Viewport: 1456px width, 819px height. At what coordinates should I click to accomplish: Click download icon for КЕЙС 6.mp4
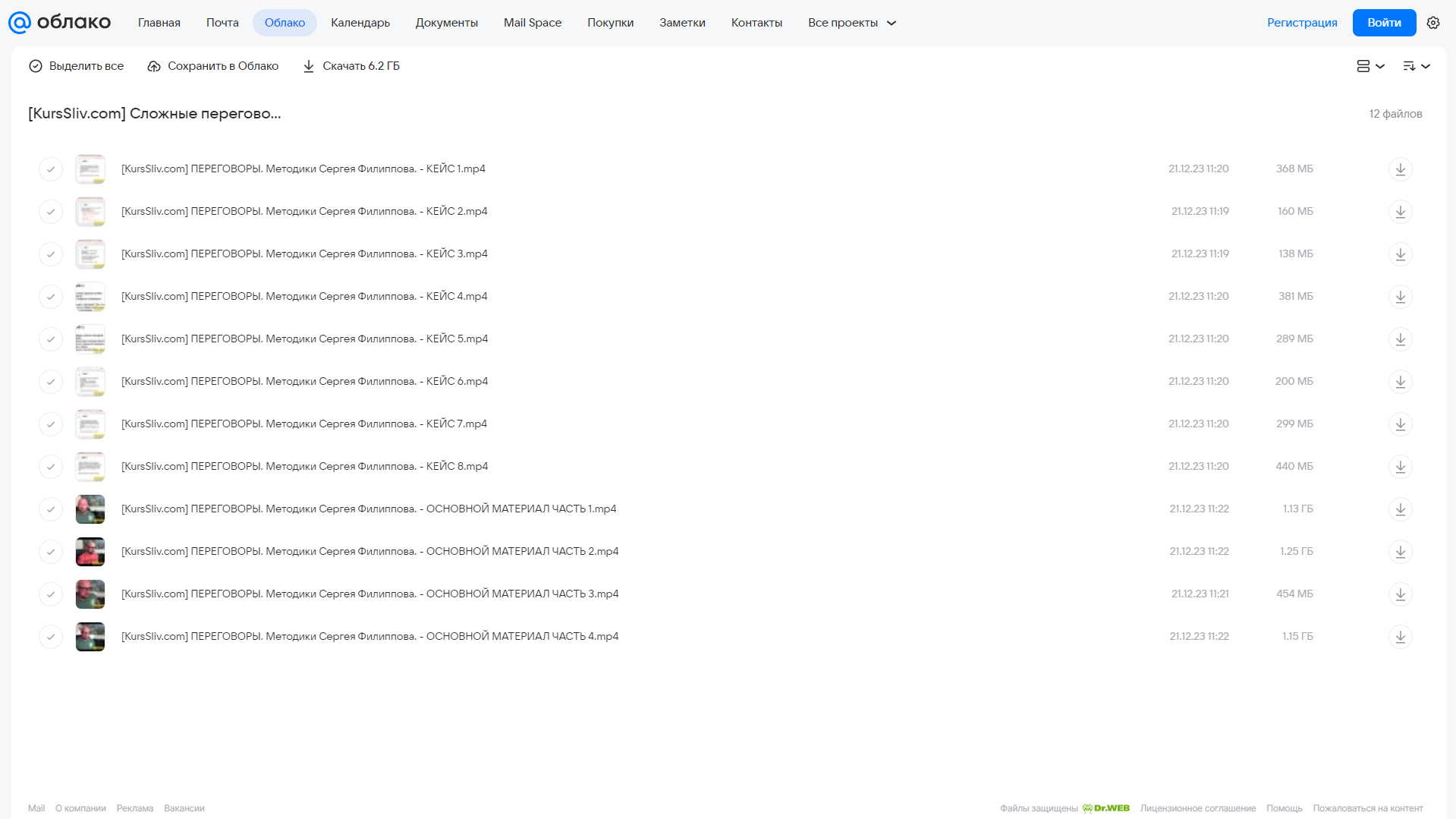click(1400, 382)
